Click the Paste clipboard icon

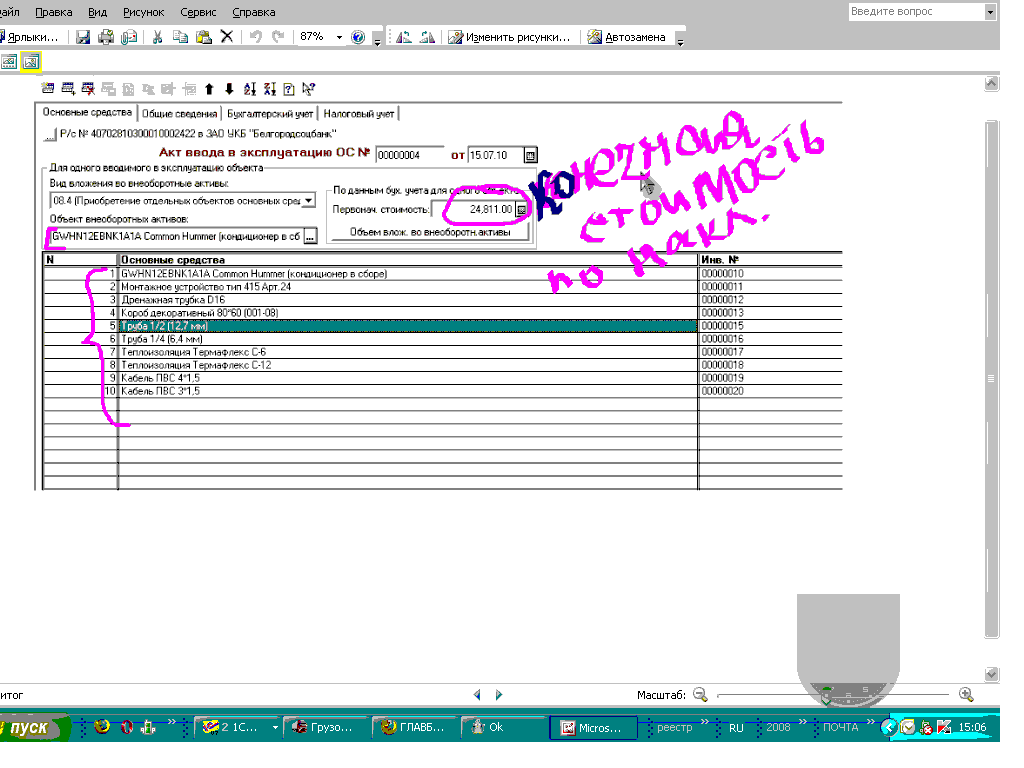[x=204, y=37]
